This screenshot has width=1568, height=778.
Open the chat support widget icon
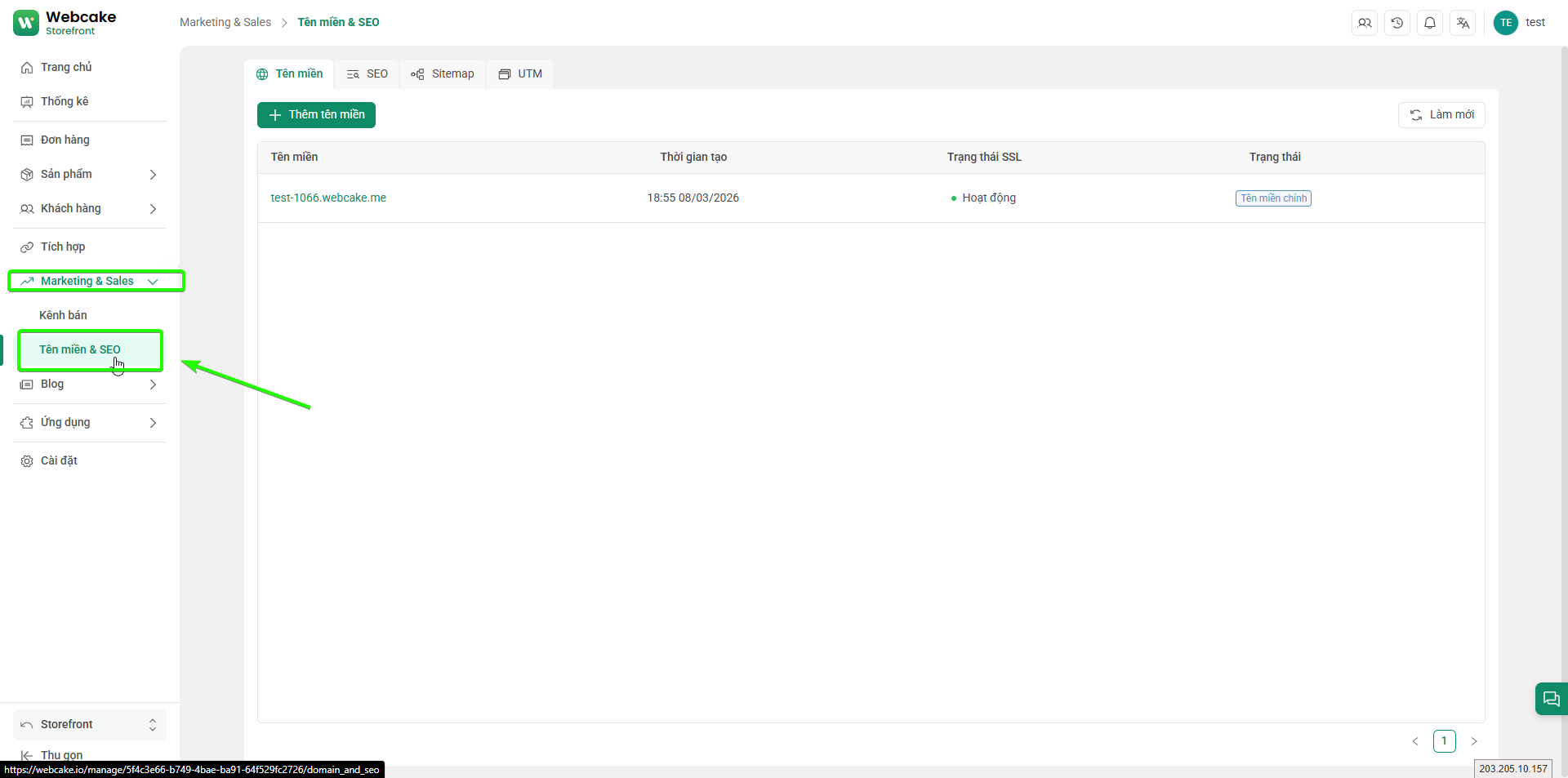pos(1551,699)
